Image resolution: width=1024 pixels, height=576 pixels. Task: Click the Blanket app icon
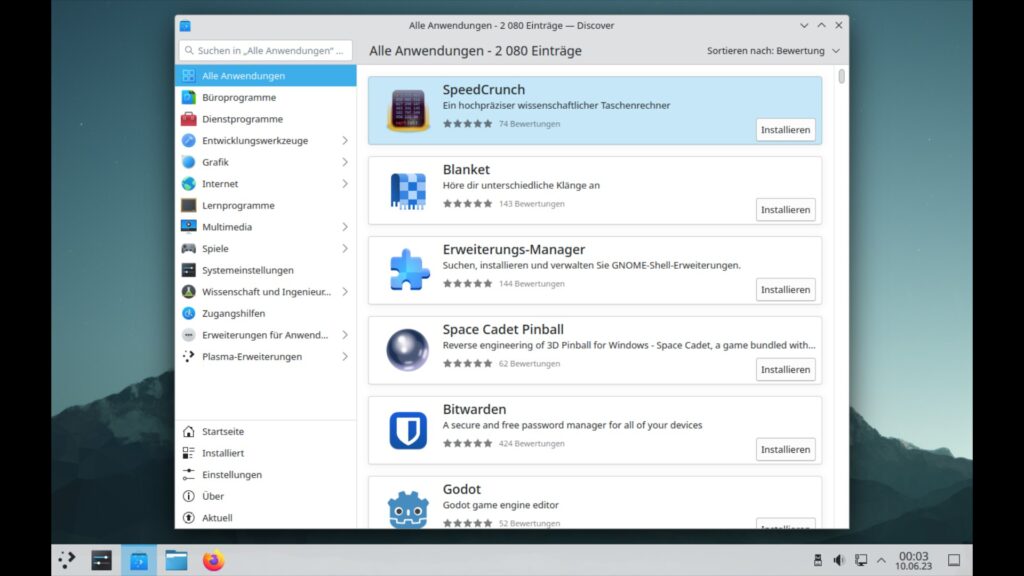coord(408,191)
